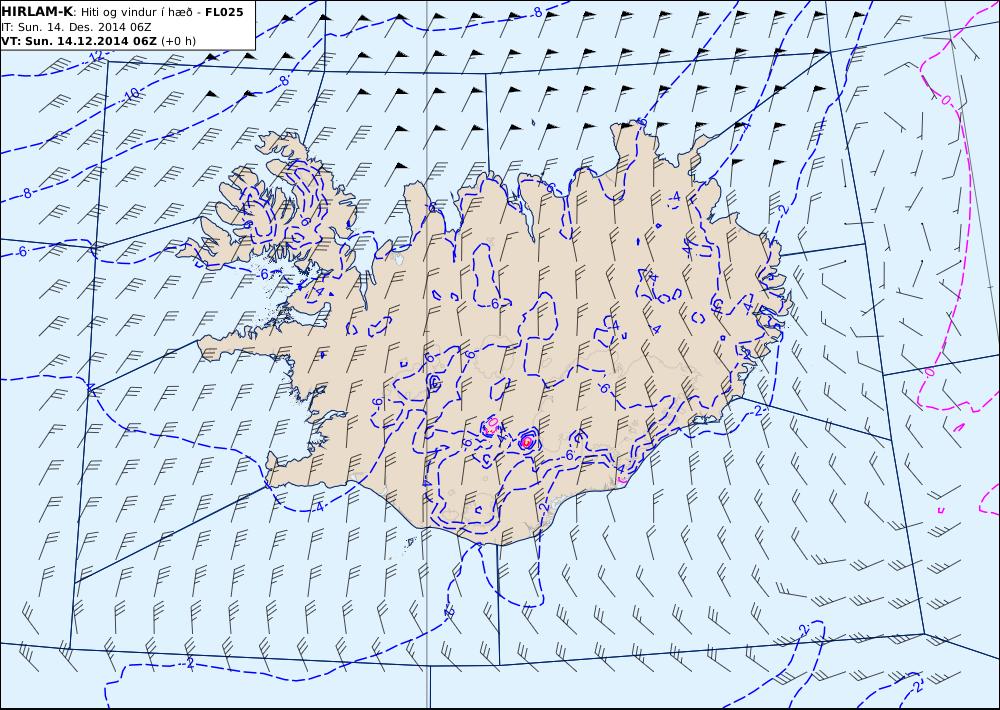Click the 'VT: Sun. 14.12.2014 06Z' valid time
The image size is (1000, 710).
click(x=78, y=41)
